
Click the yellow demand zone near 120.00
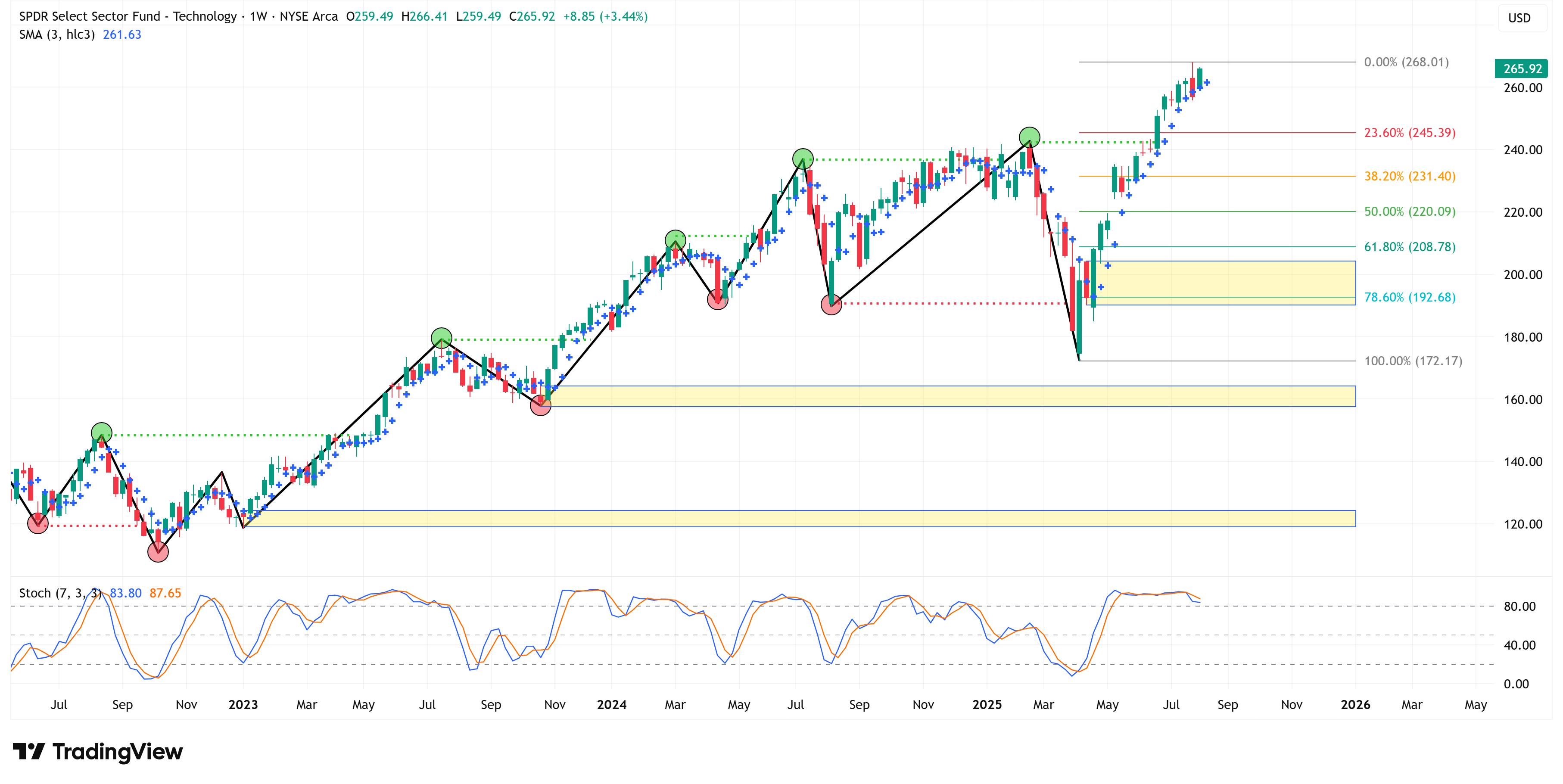click(x=789, y=518)
